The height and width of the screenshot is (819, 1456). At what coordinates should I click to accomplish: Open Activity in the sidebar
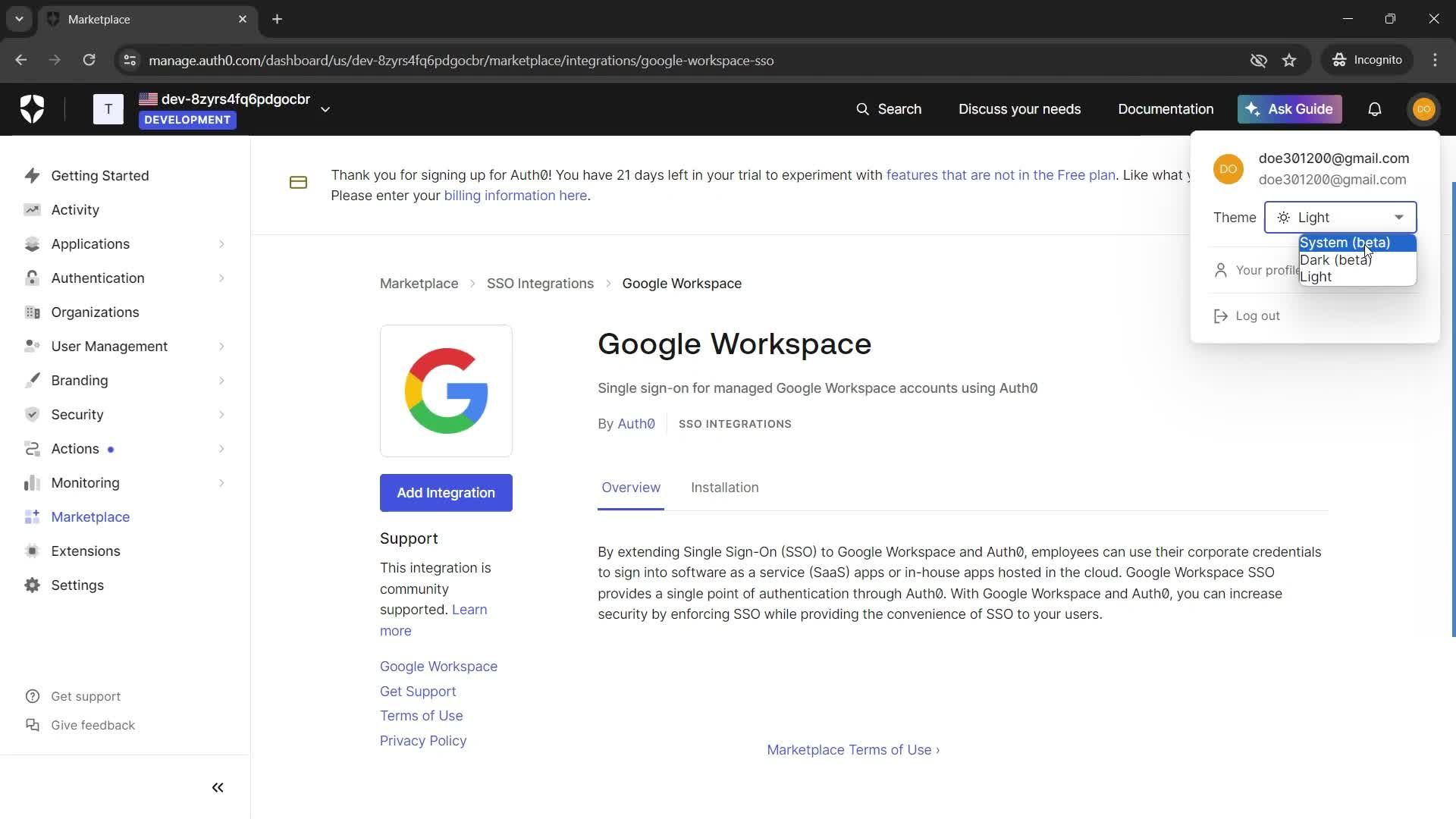click(75, 209)
